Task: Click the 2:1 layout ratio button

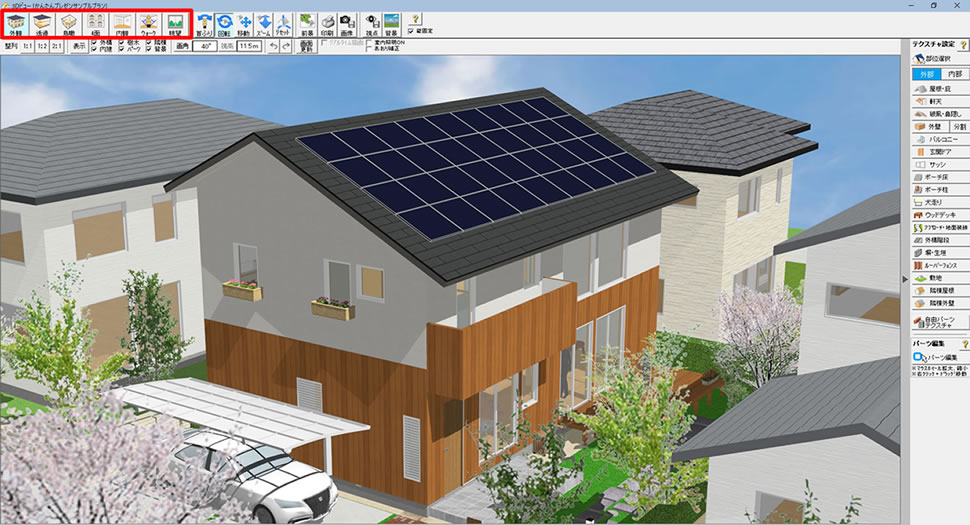Action: pyautogui.click(x=56, y=46)
